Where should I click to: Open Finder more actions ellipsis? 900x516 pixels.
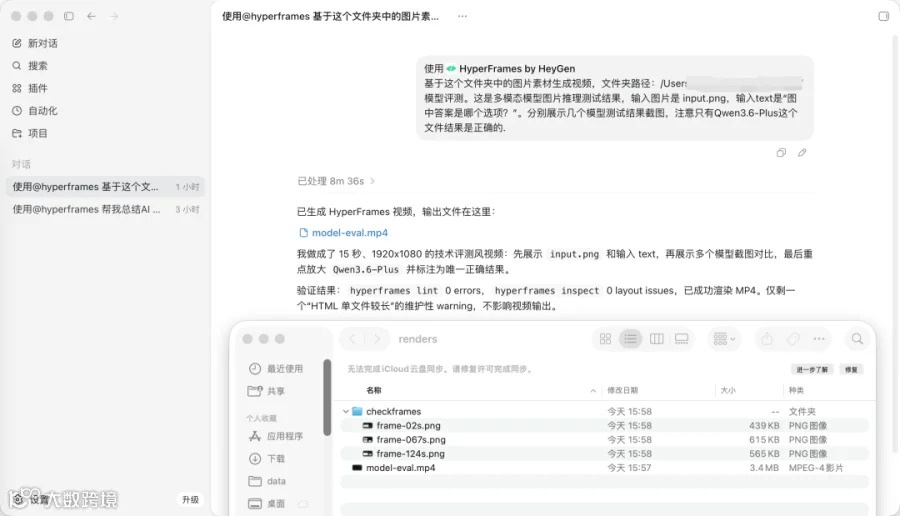pos(819,339)
